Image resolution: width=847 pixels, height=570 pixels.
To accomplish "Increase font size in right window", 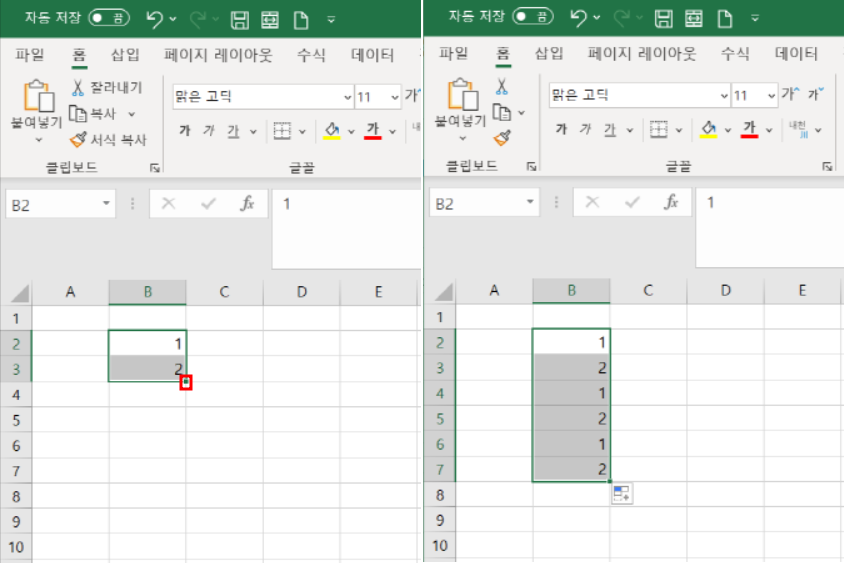I will pyautogui.click(x=790, y=94).
